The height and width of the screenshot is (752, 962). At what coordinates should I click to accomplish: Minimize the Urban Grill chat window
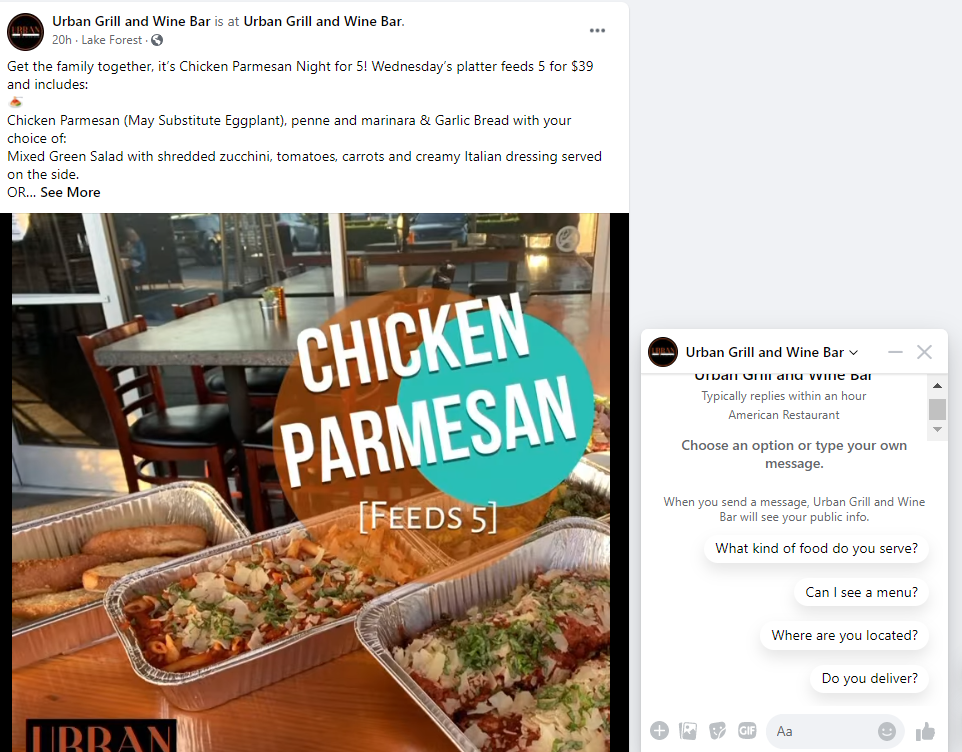coord(895,352)
